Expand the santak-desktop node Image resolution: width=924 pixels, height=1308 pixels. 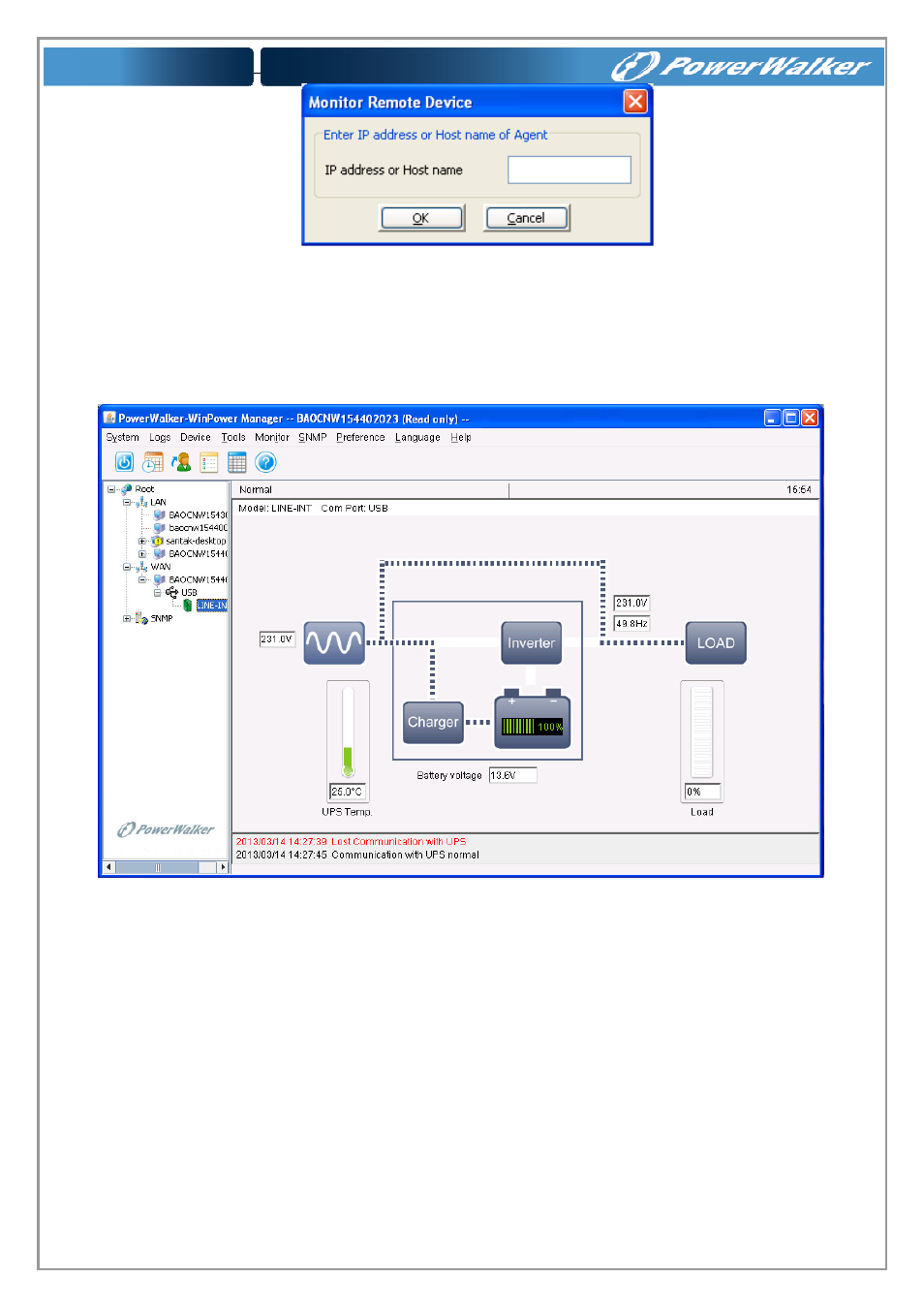click(142, 541)
